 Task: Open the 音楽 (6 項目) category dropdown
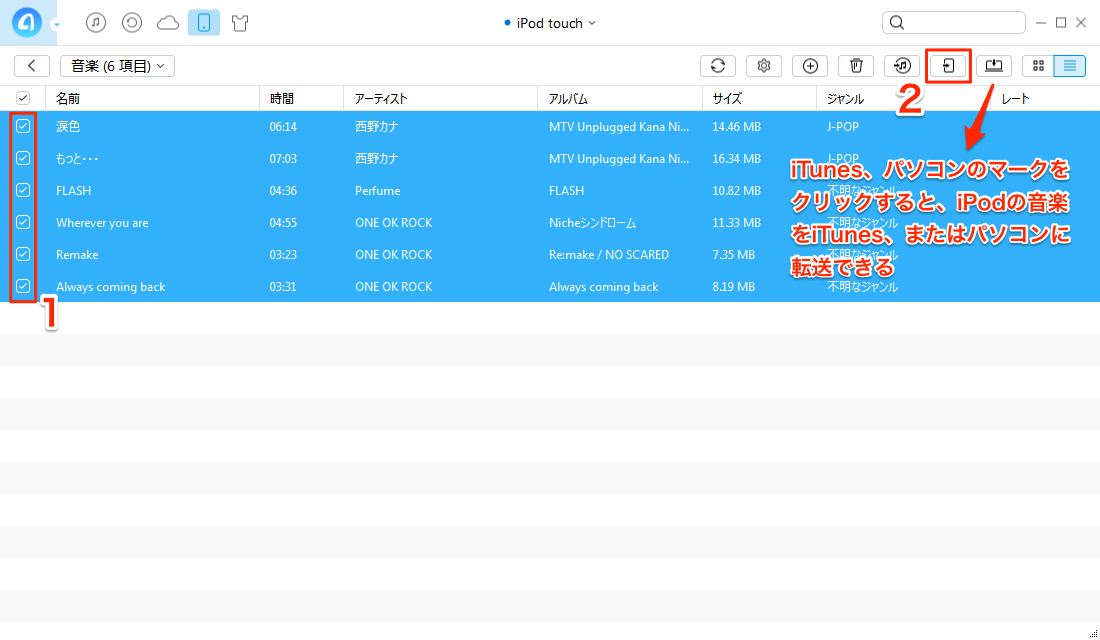117,66
